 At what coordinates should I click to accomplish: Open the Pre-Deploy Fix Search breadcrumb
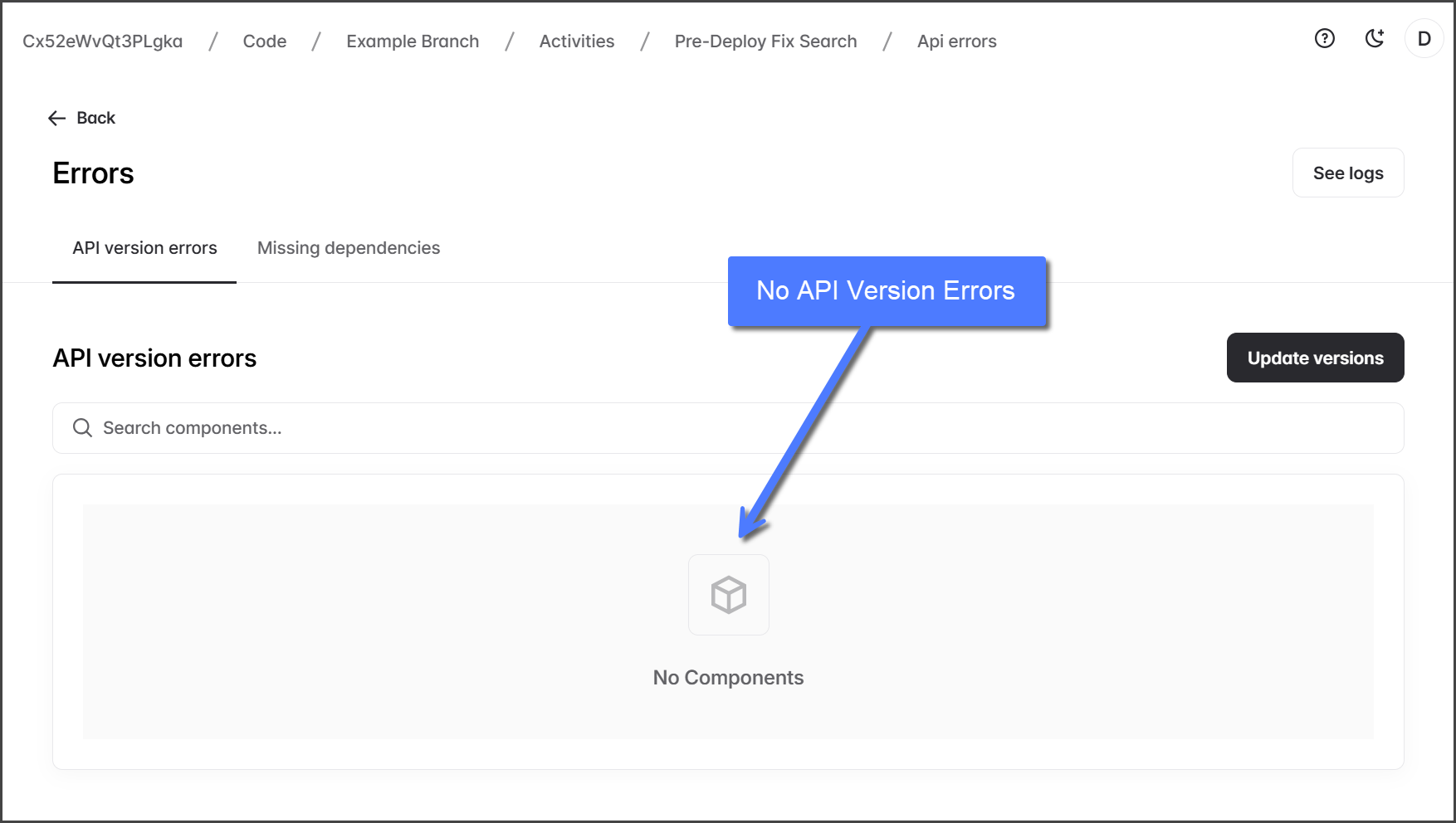tap(765, 41)
